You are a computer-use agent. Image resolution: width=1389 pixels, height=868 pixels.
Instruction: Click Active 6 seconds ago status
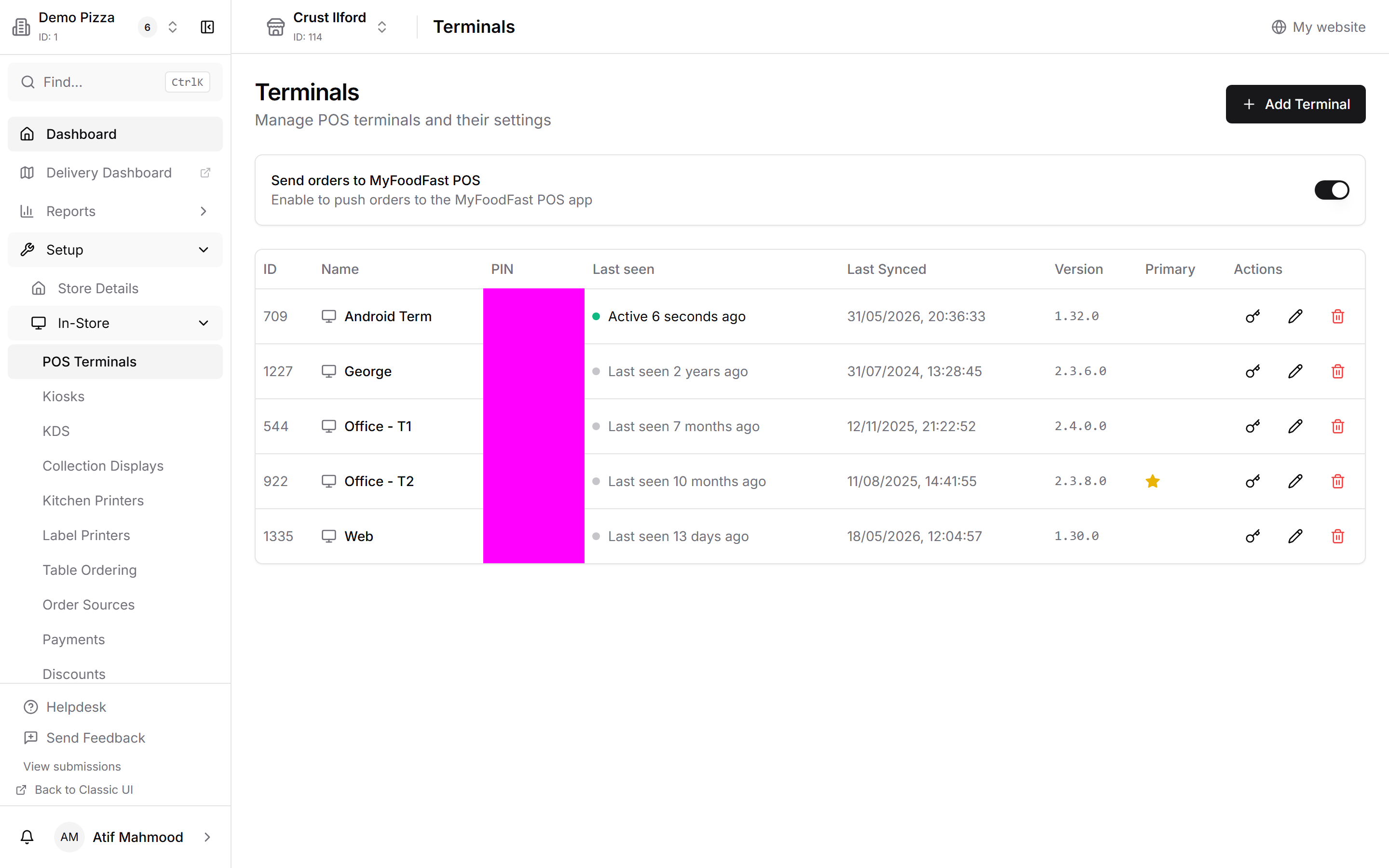click(676, 316)
